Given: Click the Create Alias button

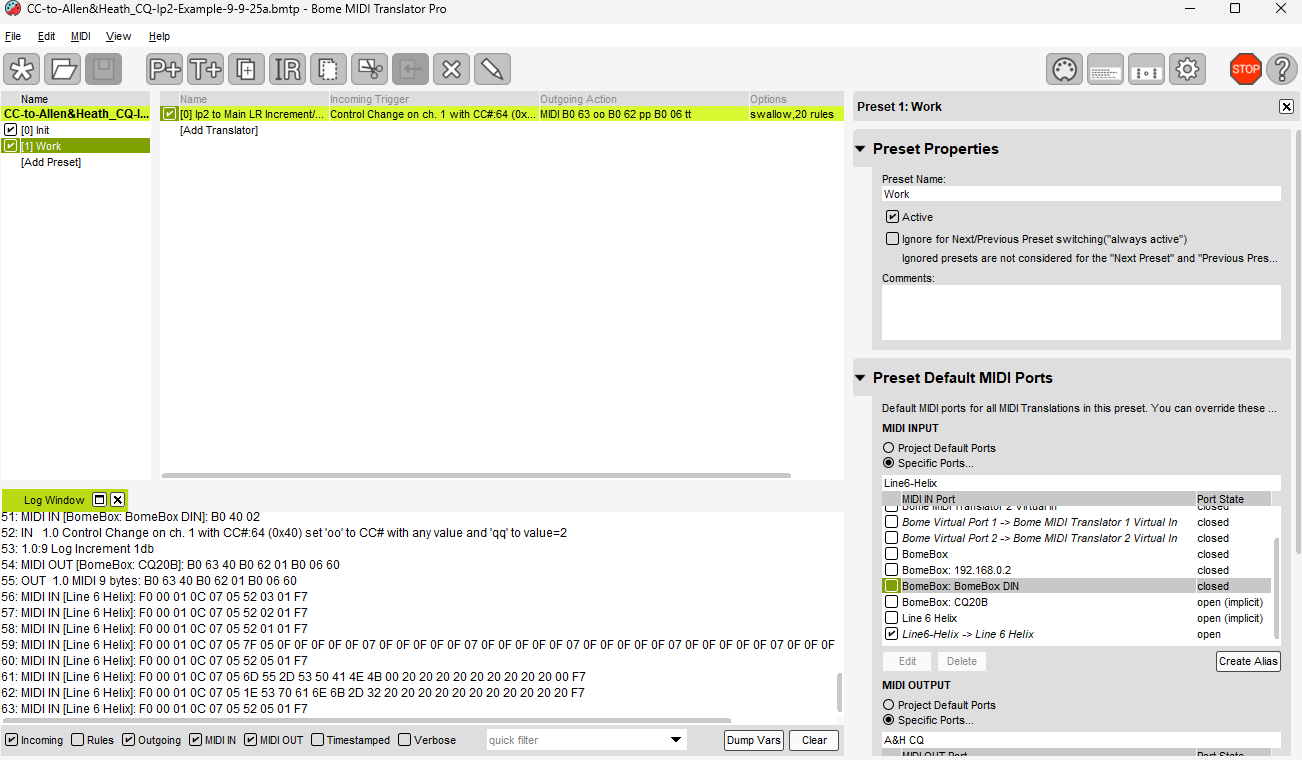Looking at the screenshot, I should pyautogui.click(x=1247, y=661).
